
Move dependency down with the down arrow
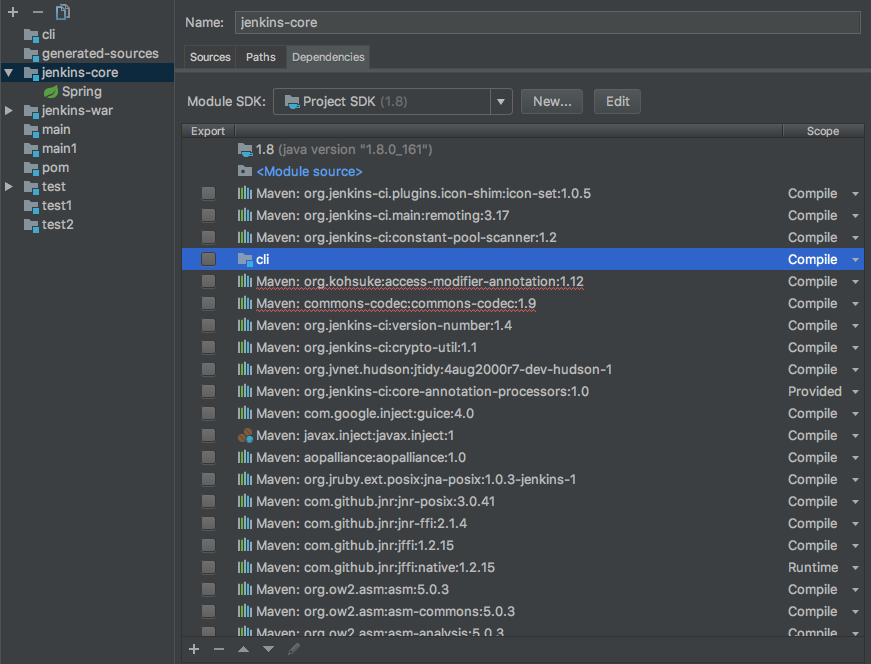point(268,649)
